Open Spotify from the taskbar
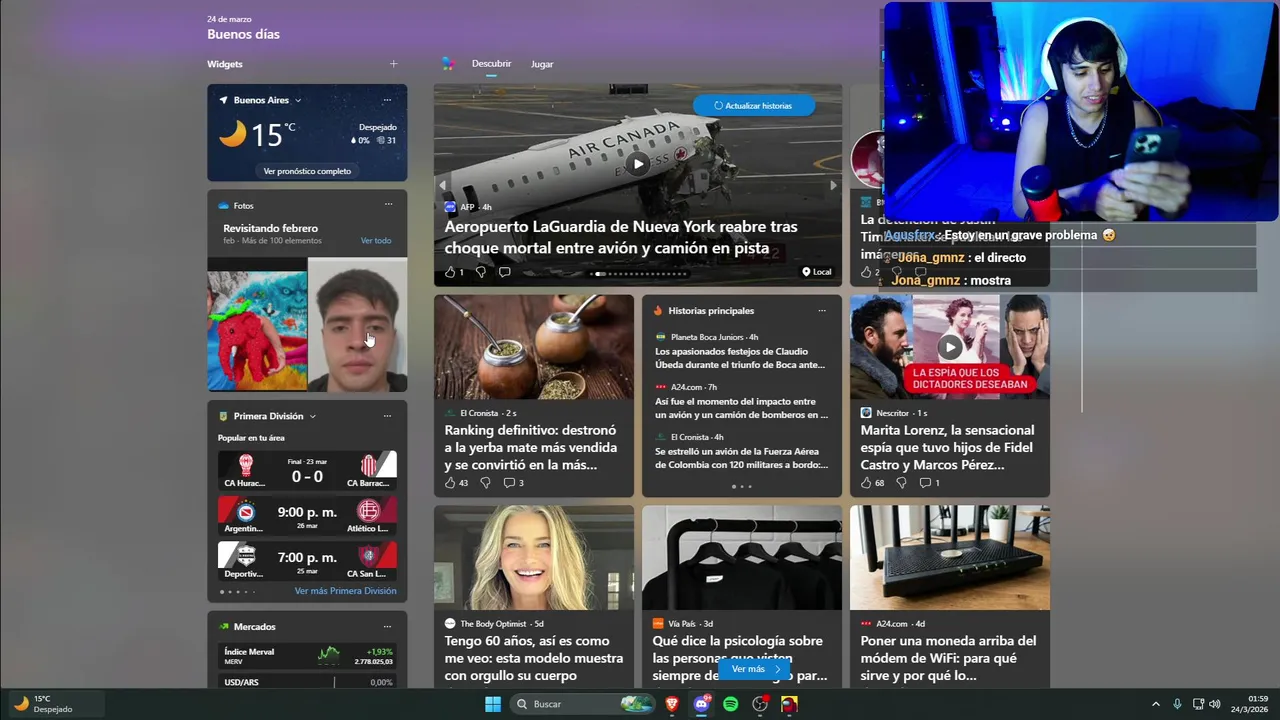This screenshot has width=1280, height=720. 731,704
